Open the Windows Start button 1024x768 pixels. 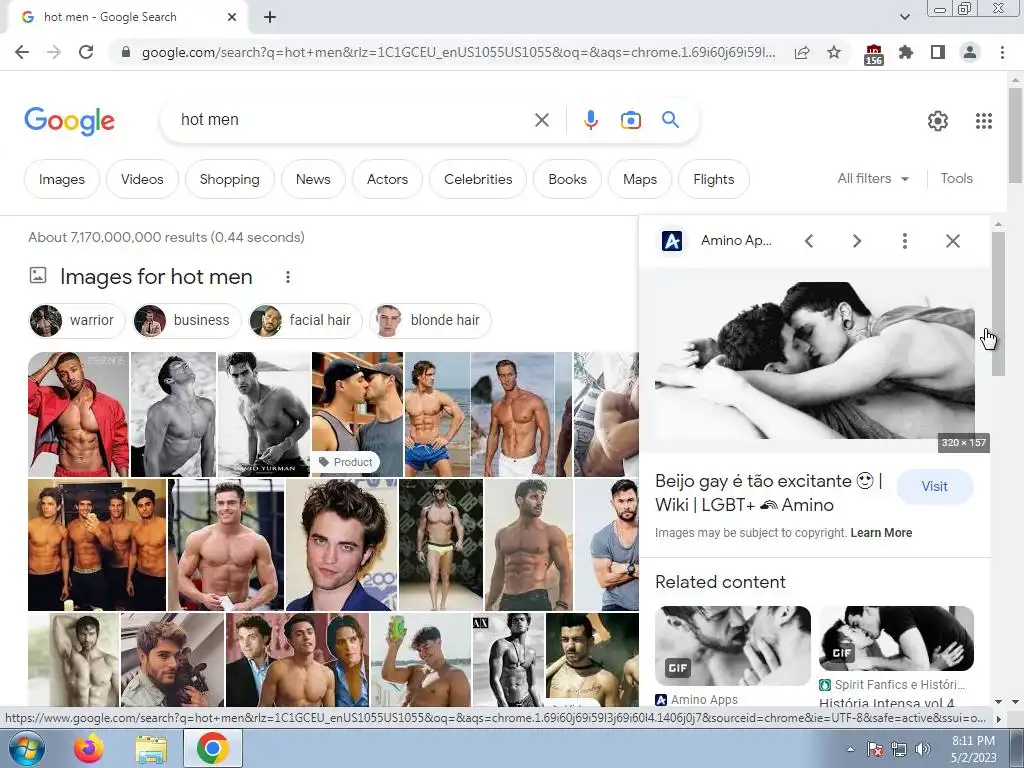[x=27, y=748]
